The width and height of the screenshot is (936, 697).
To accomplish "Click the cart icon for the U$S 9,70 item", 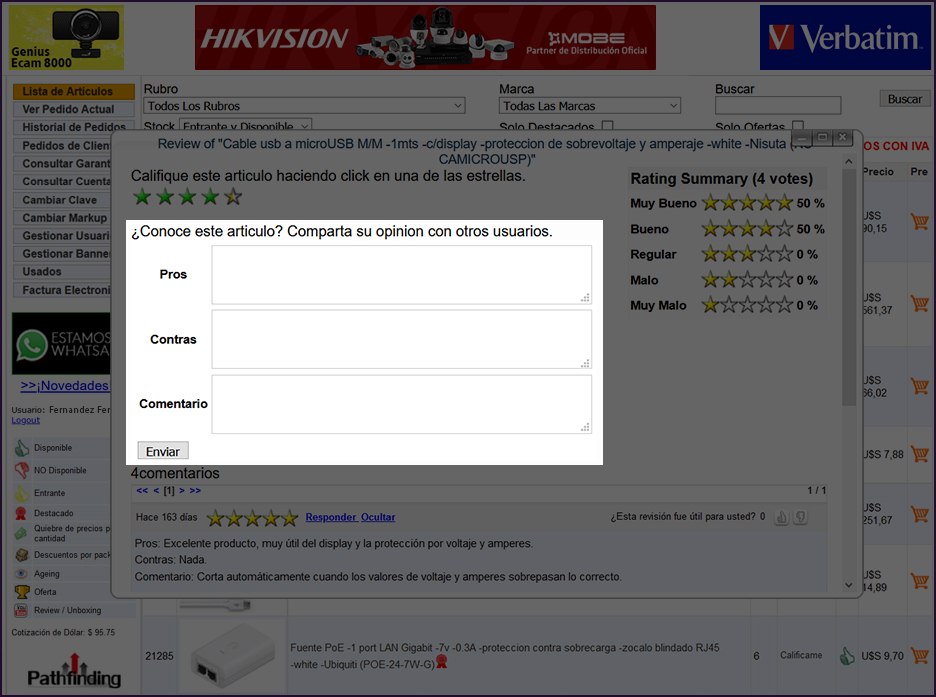I will click(x=918, y=656).
